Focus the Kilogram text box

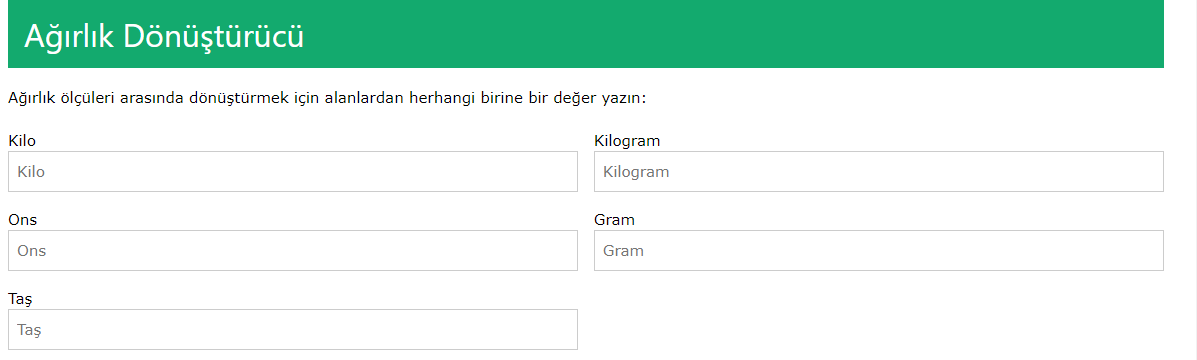(879, 172)
